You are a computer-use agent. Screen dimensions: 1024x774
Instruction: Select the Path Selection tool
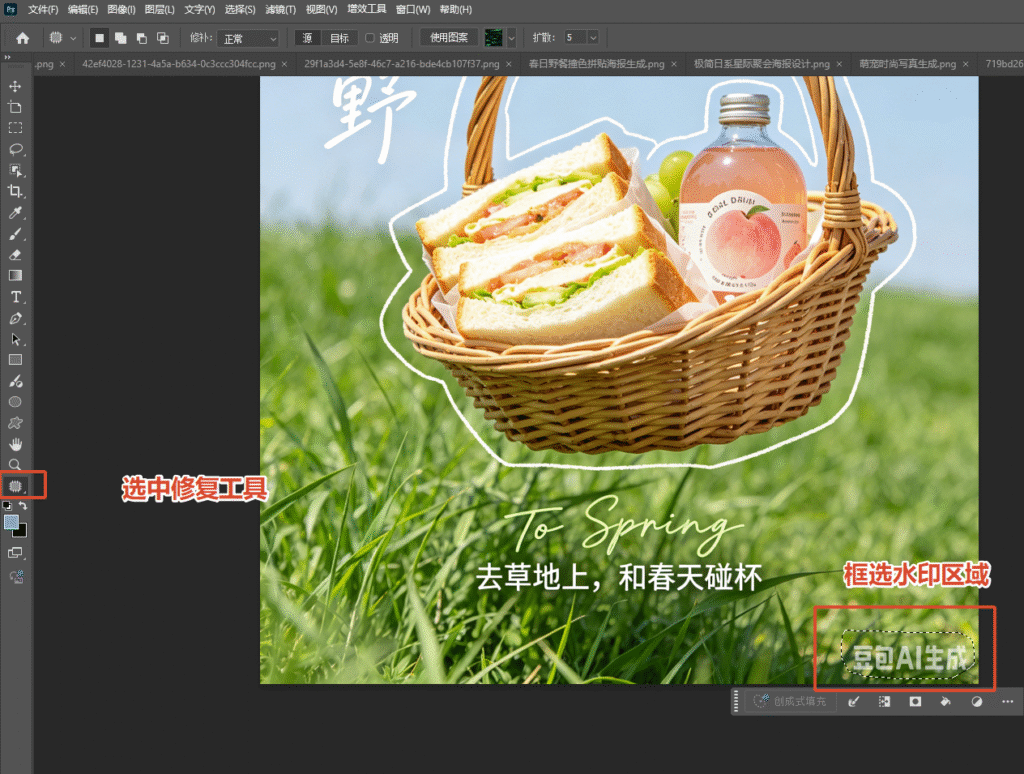click(x=15, y=339)
